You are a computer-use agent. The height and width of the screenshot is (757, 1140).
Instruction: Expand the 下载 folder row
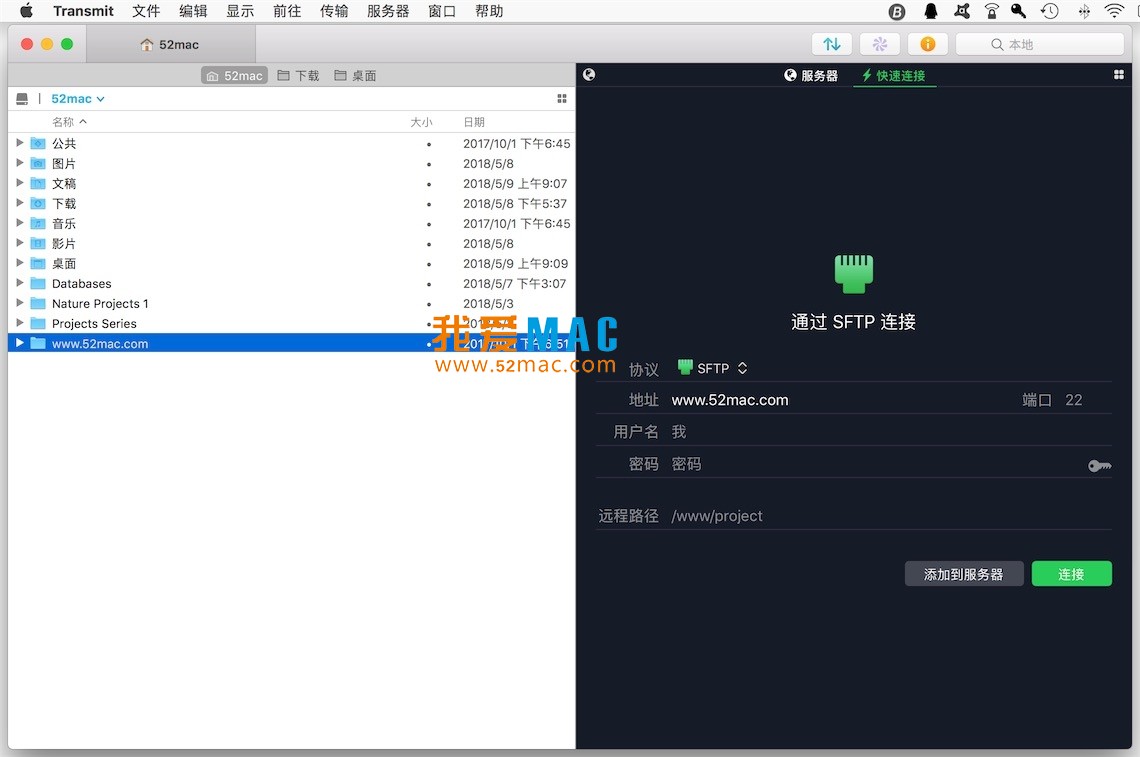coord(20,203)
